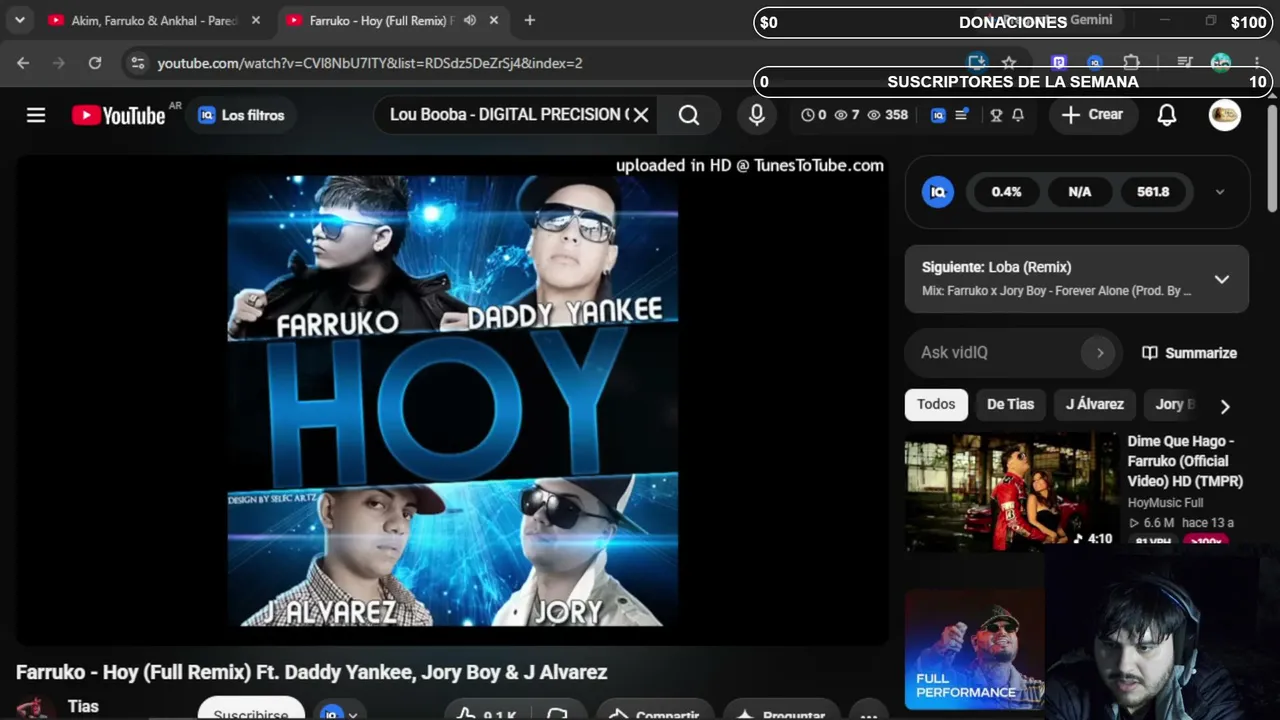Show more filter chips with arrow
This screenshot has height=720, width=1280.
[1225, 406]
